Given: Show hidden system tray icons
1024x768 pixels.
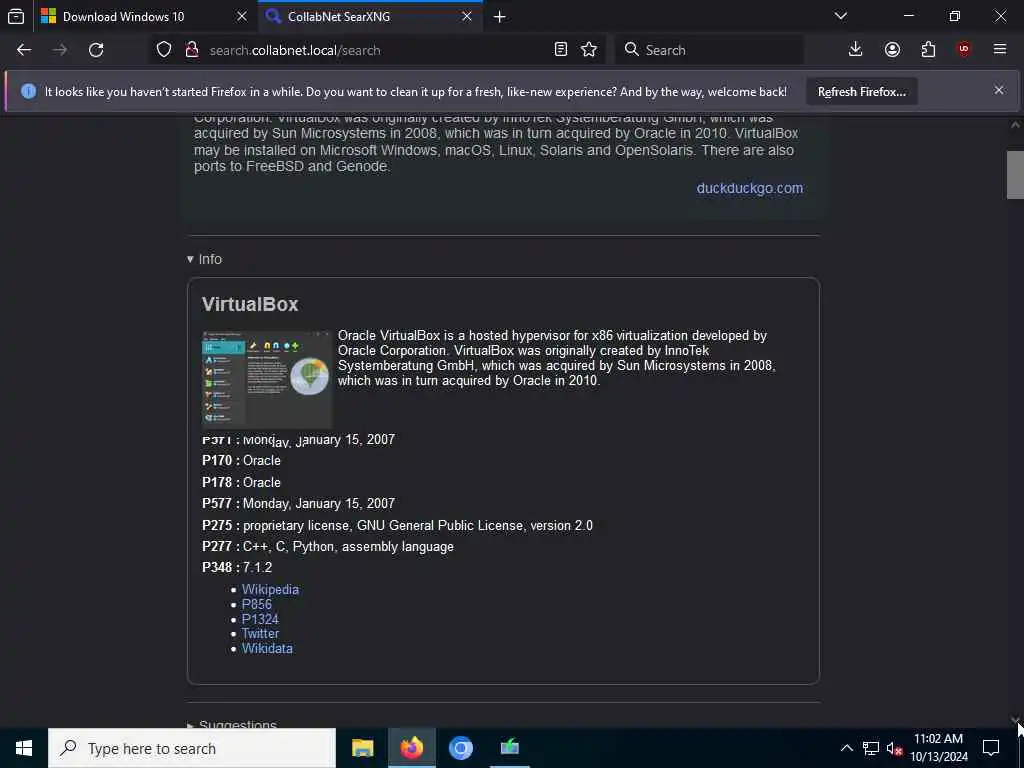Looking at the screenshot, I should pos(846,748).
